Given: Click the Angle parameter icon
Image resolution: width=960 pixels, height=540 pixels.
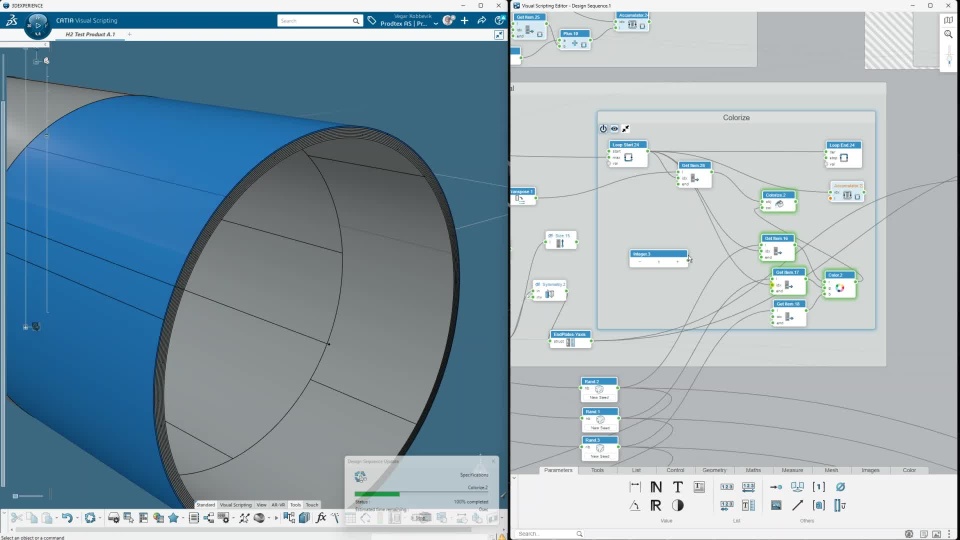Looking at the screenshot, I should [x=635, y=506].
